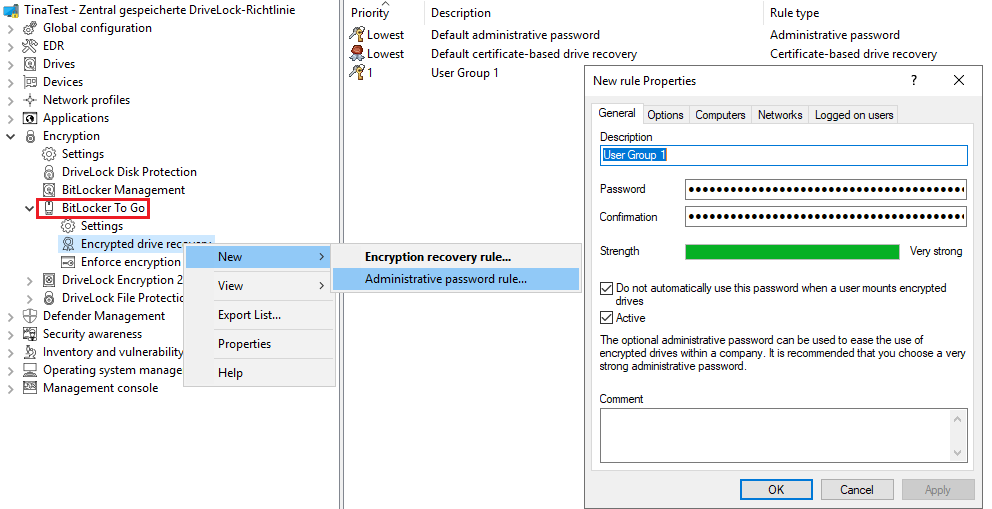Click the Cancel button

tap(857, 489)
